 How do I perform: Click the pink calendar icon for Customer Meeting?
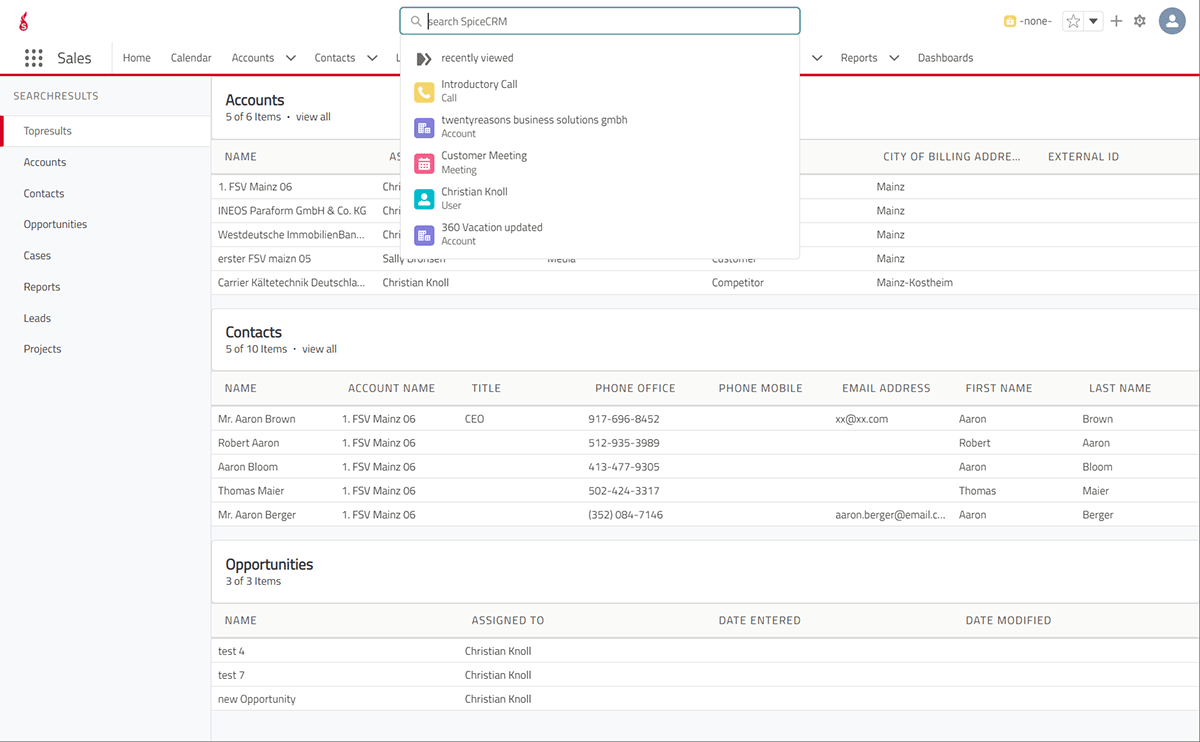click(x=424, y=163)
